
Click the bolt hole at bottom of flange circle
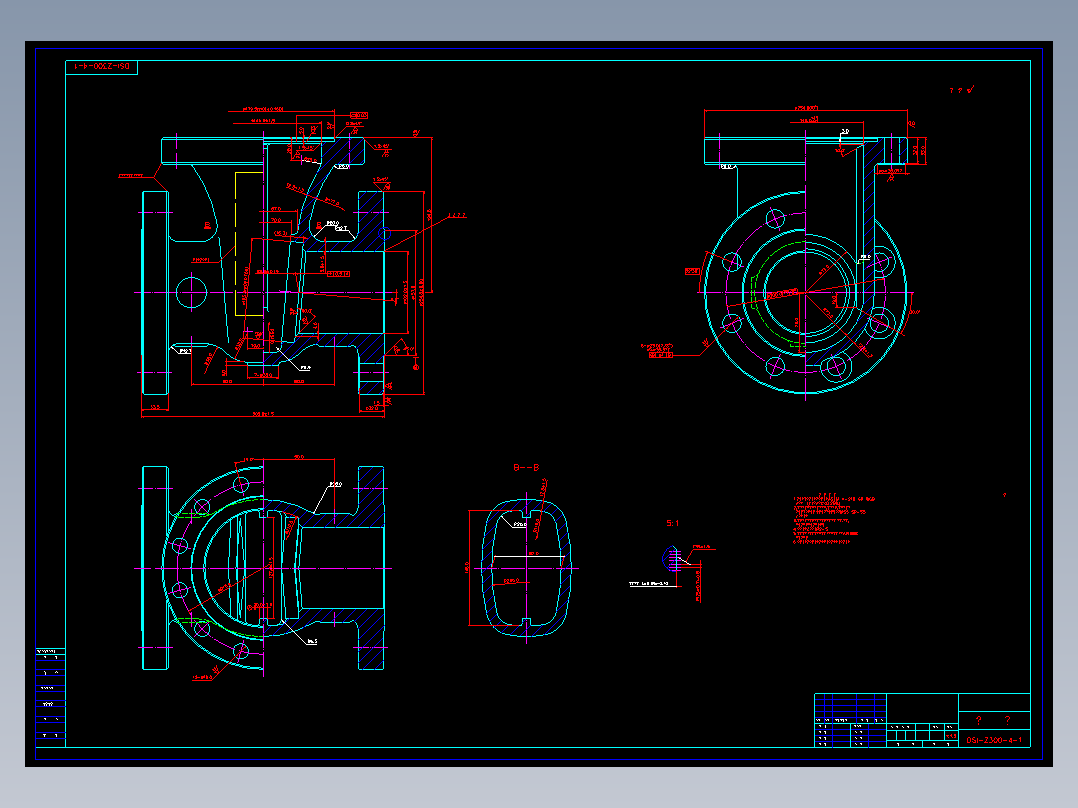point(836,368)
